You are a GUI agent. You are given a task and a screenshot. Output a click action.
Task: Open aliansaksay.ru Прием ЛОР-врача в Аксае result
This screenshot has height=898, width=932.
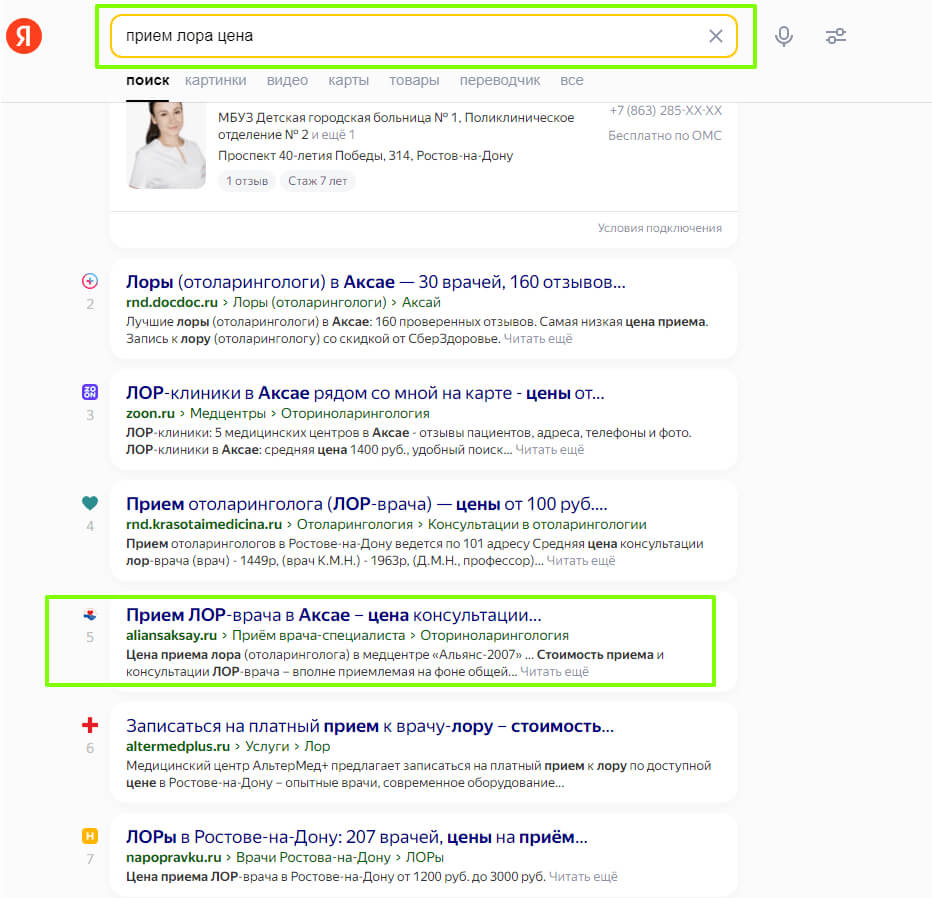tap(333, 615)
